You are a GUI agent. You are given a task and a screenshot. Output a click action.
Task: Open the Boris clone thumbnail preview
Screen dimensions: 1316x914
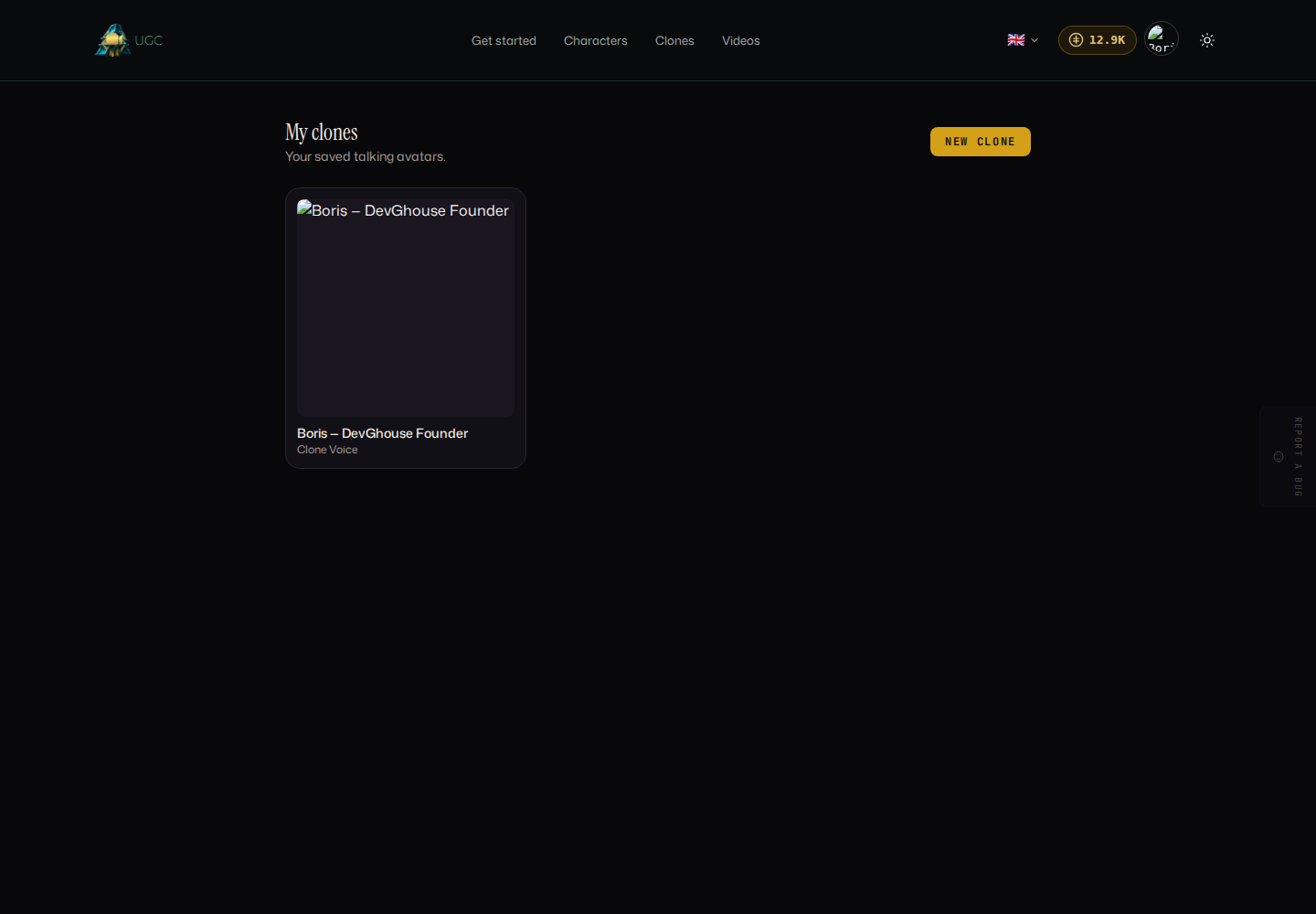[x=406, y=308]
